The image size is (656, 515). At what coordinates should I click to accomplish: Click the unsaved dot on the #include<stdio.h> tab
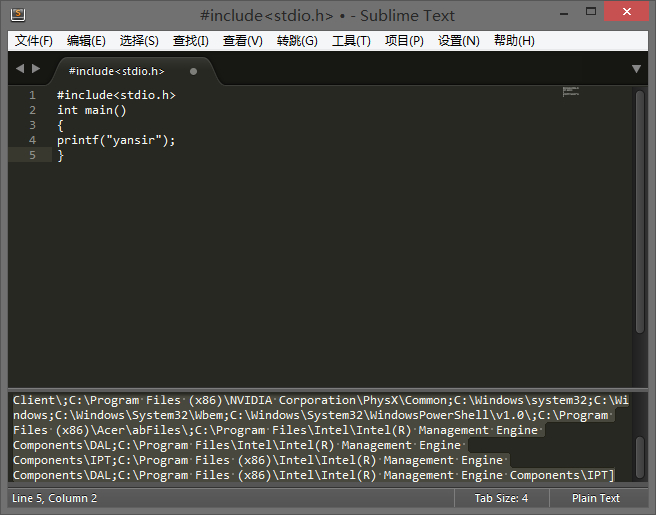point(193,72)
